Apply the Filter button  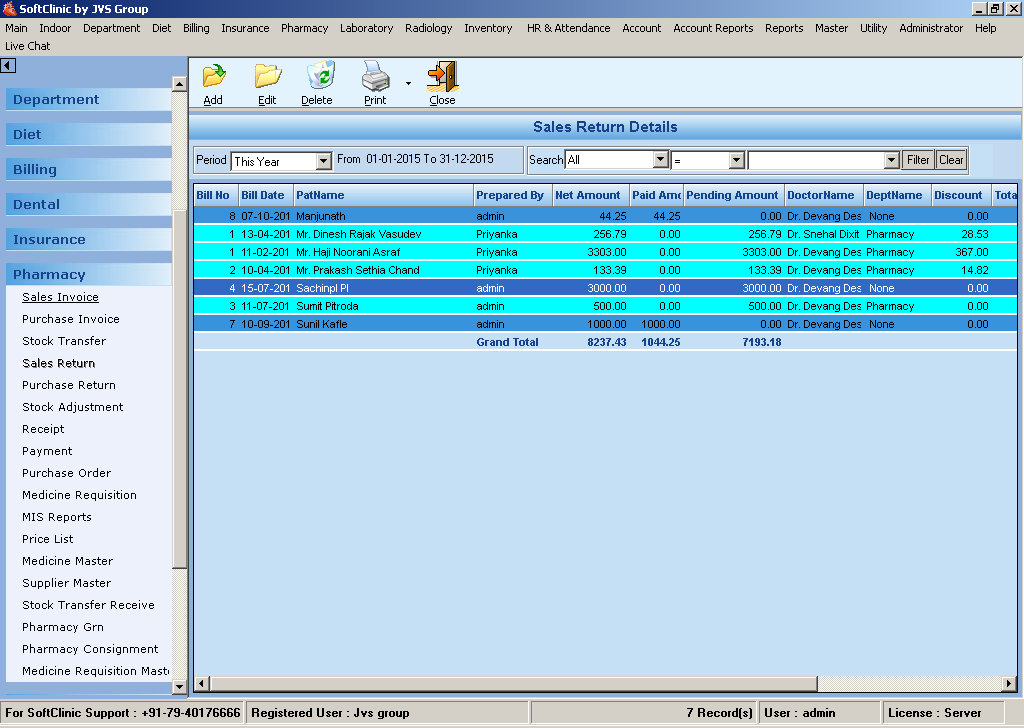tap(917, 159)
